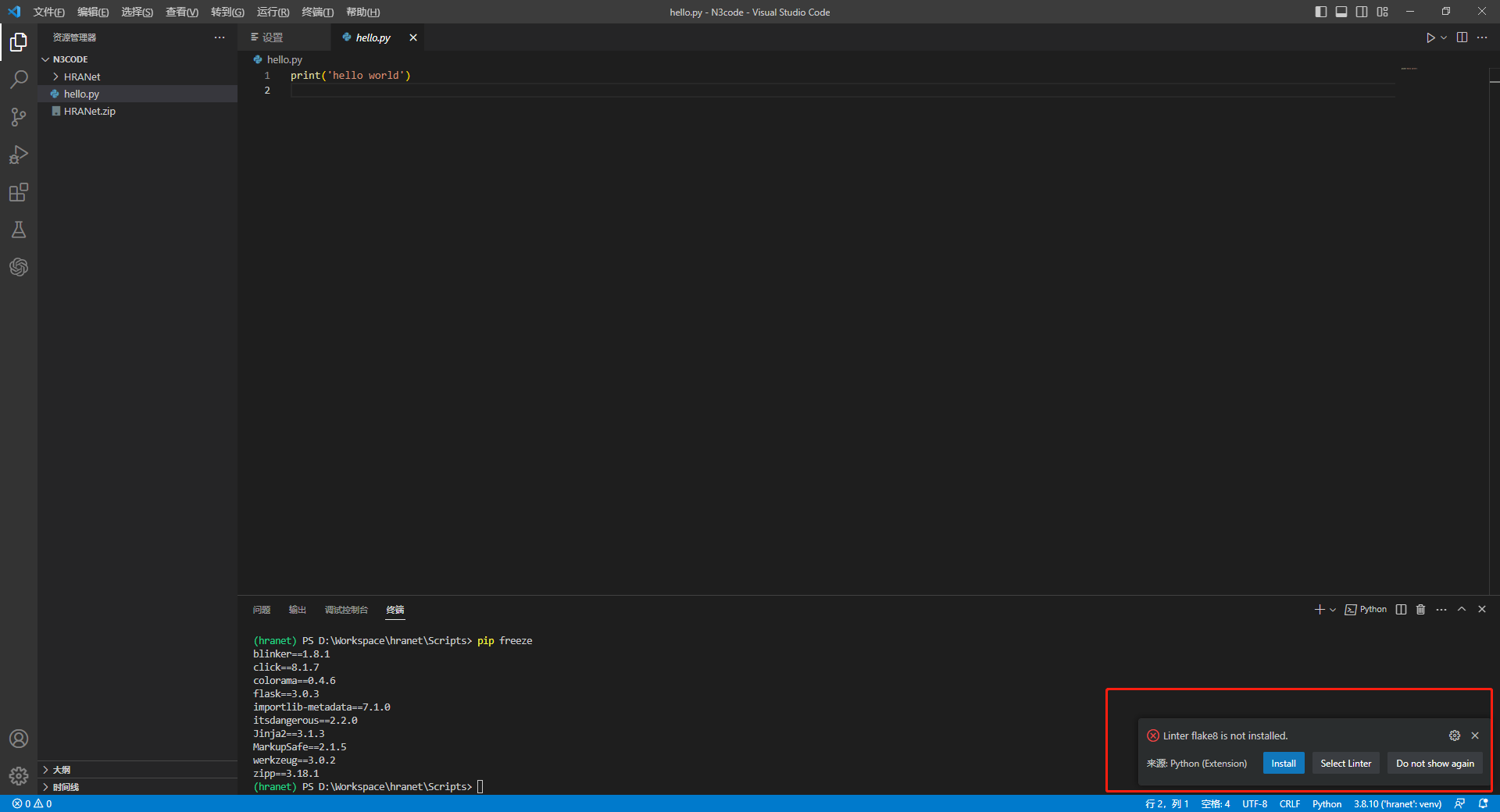This screenshot has height=812, width=1500.
Task: Collapse the N3CODE workspace folder
Action: point(137,59)
